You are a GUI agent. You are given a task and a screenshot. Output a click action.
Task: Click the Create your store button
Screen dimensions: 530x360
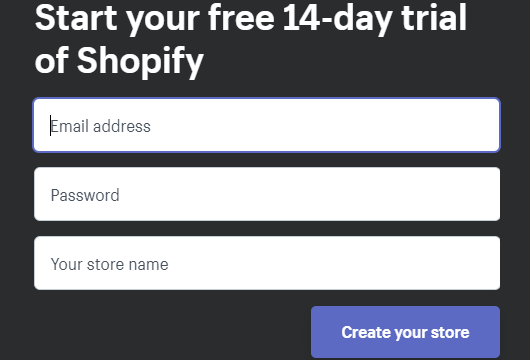pos(405,332)
